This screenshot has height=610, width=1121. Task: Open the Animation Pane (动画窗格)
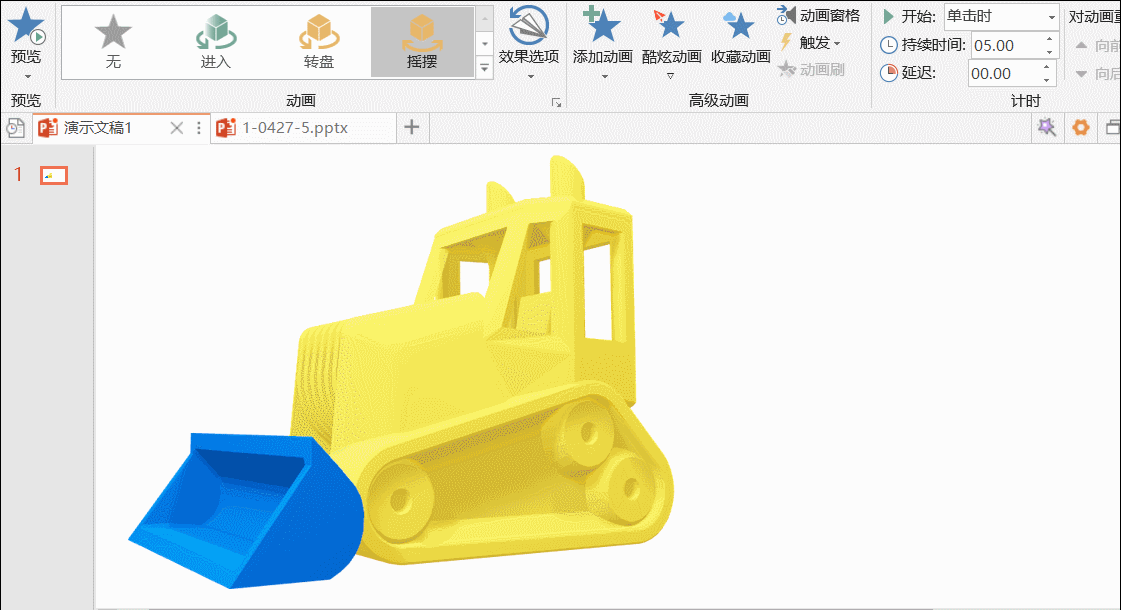coord(819,15)
